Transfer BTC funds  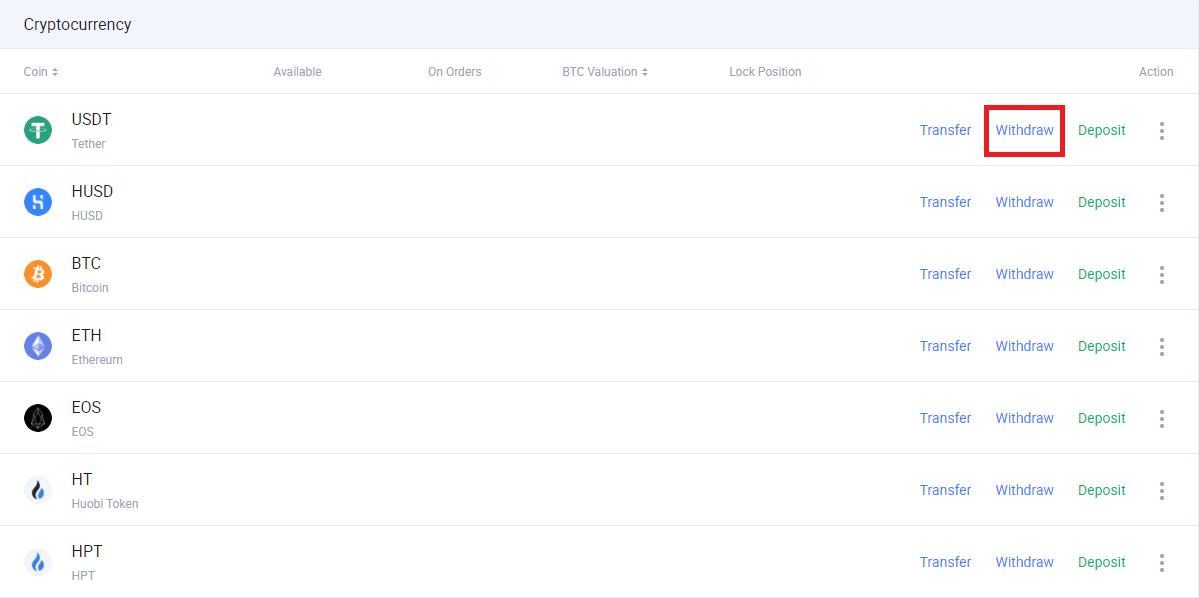(x=945, y=274)
